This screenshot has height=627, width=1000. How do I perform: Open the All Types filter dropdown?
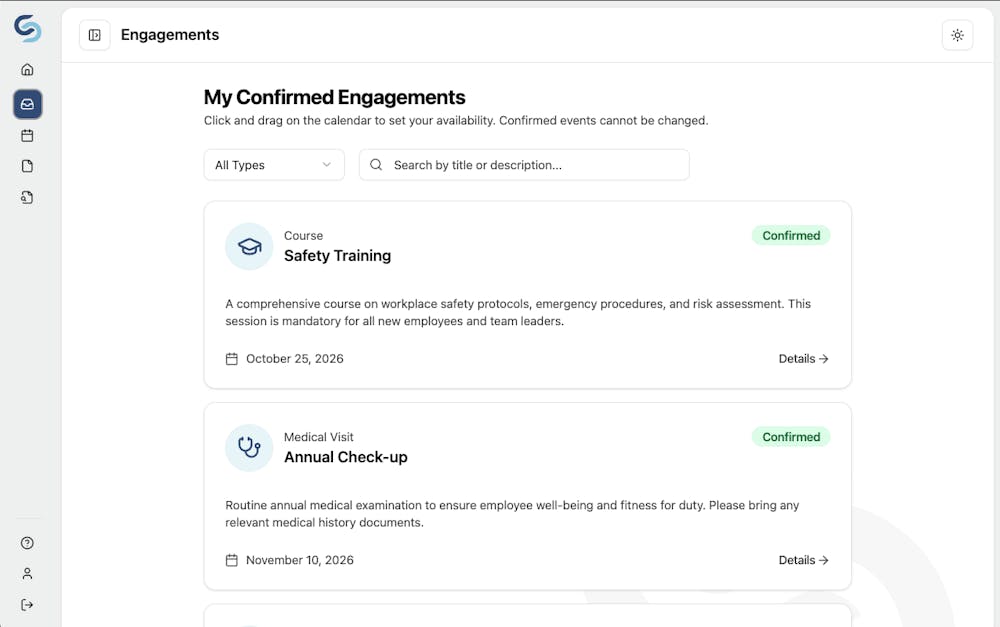[x=273, y=164]
